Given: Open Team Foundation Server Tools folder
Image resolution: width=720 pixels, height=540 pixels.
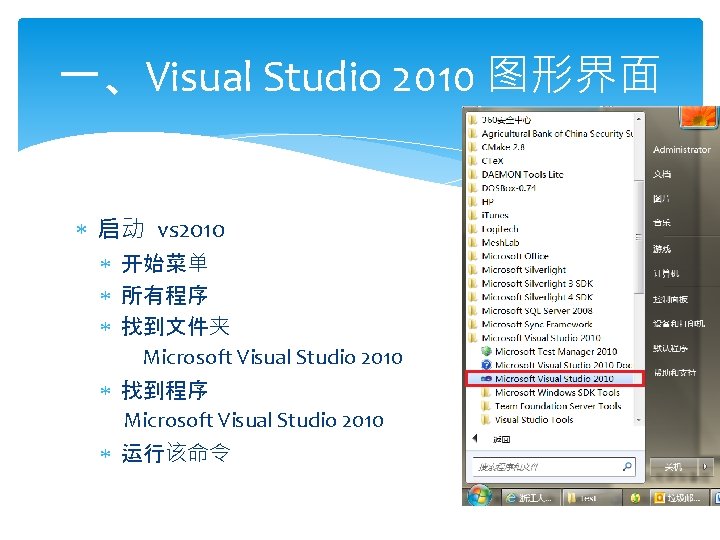Looking at the screenshot, I should tap(551, 406).
